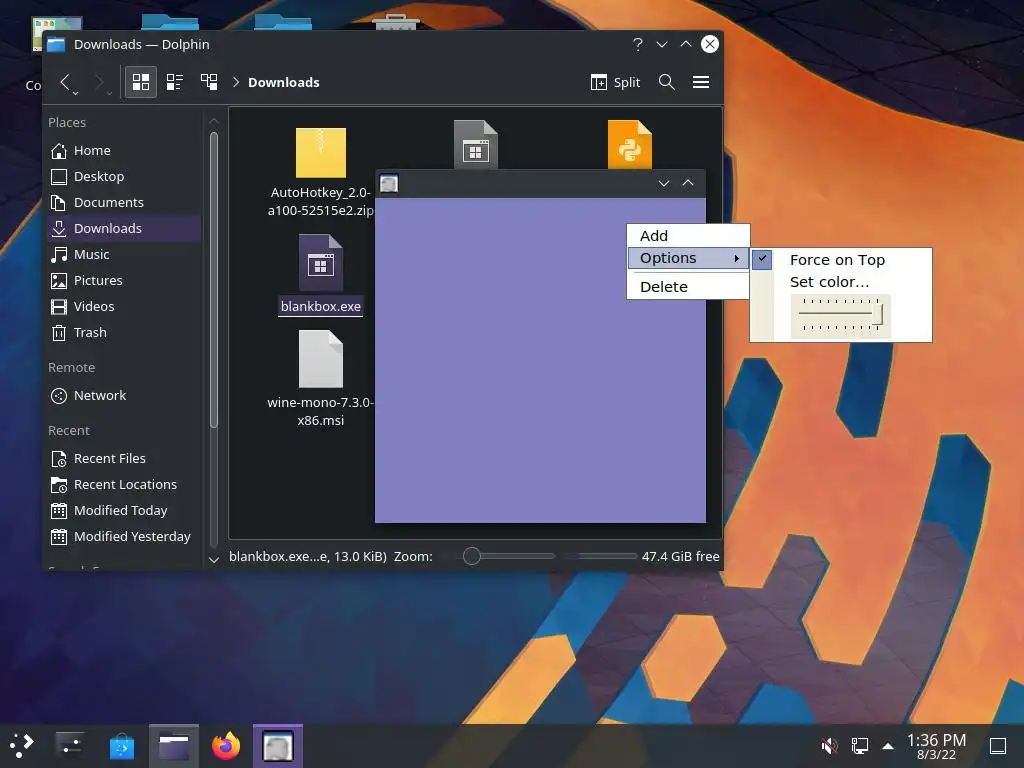The width and height of the screenshot is (1024, 768).
Task: Show files Modified Today
Action: [124, 510]
